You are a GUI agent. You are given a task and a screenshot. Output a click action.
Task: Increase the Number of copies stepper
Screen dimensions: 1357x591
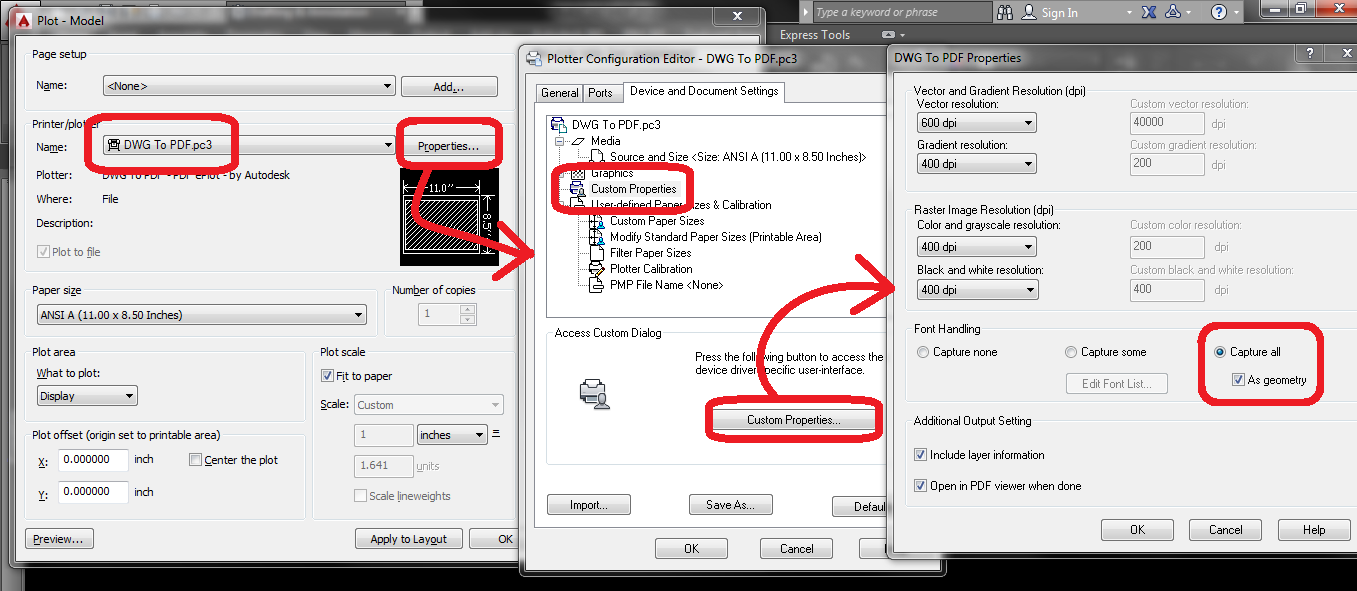click(467, 309)
